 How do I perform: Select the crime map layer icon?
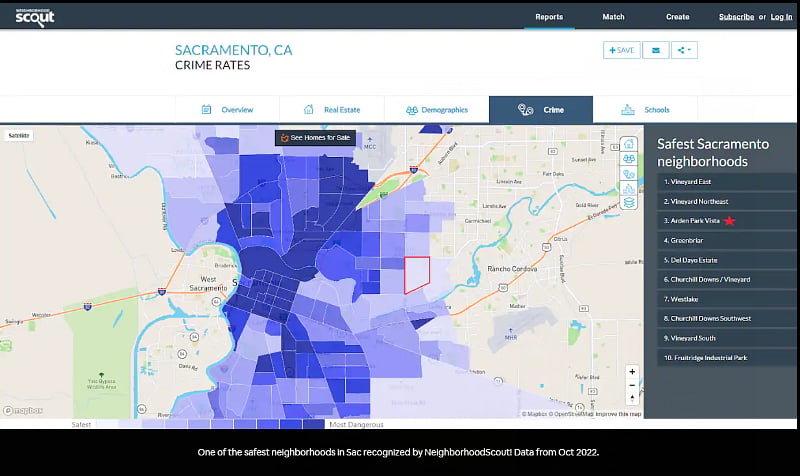[629, 174]
